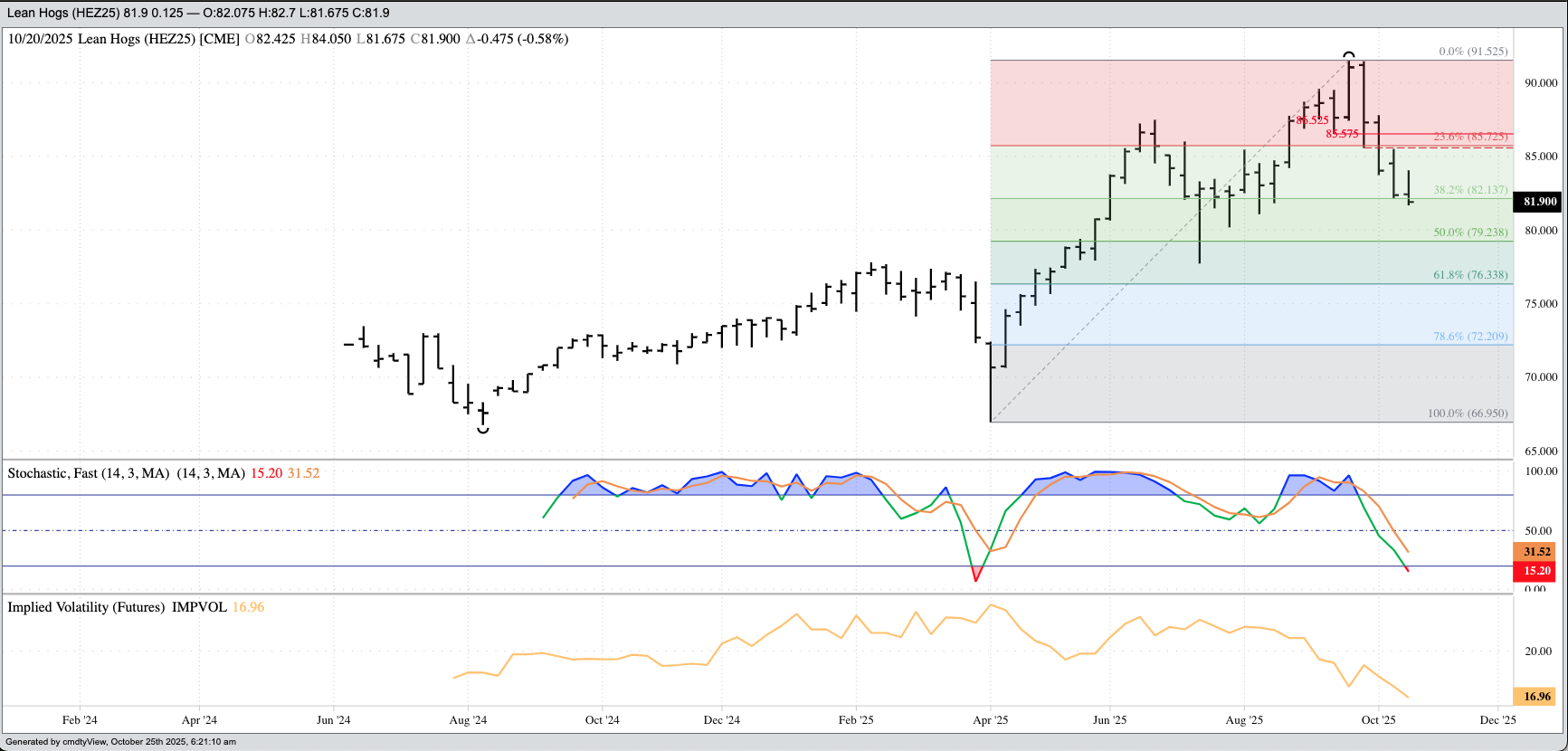Click the pink 0–23.6% Fibonacci zone
Image resolution: width=1568 pixels, height=751 pixels.
1176,100
